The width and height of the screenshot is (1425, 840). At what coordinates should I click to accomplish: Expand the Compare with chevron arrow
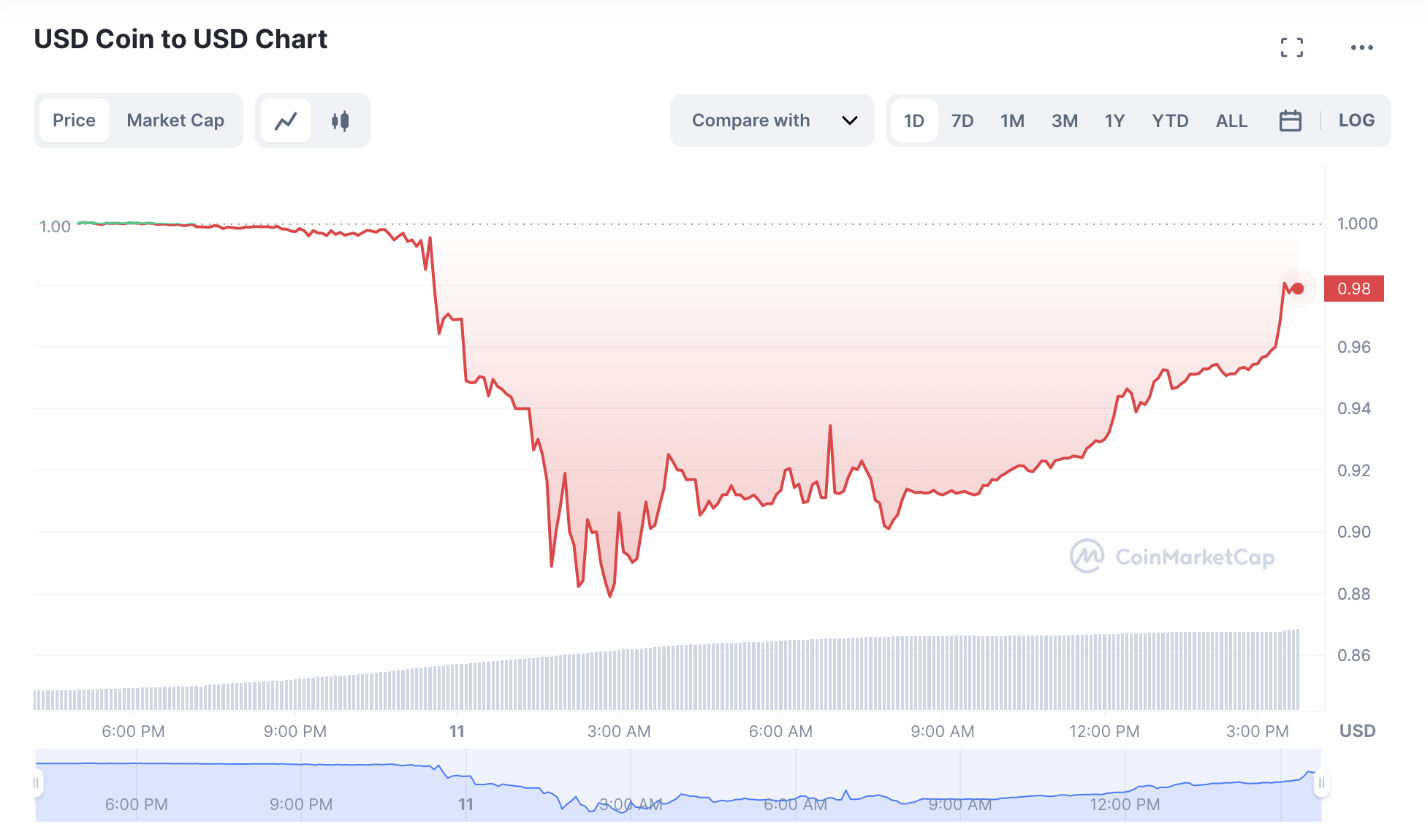(849, 121)
